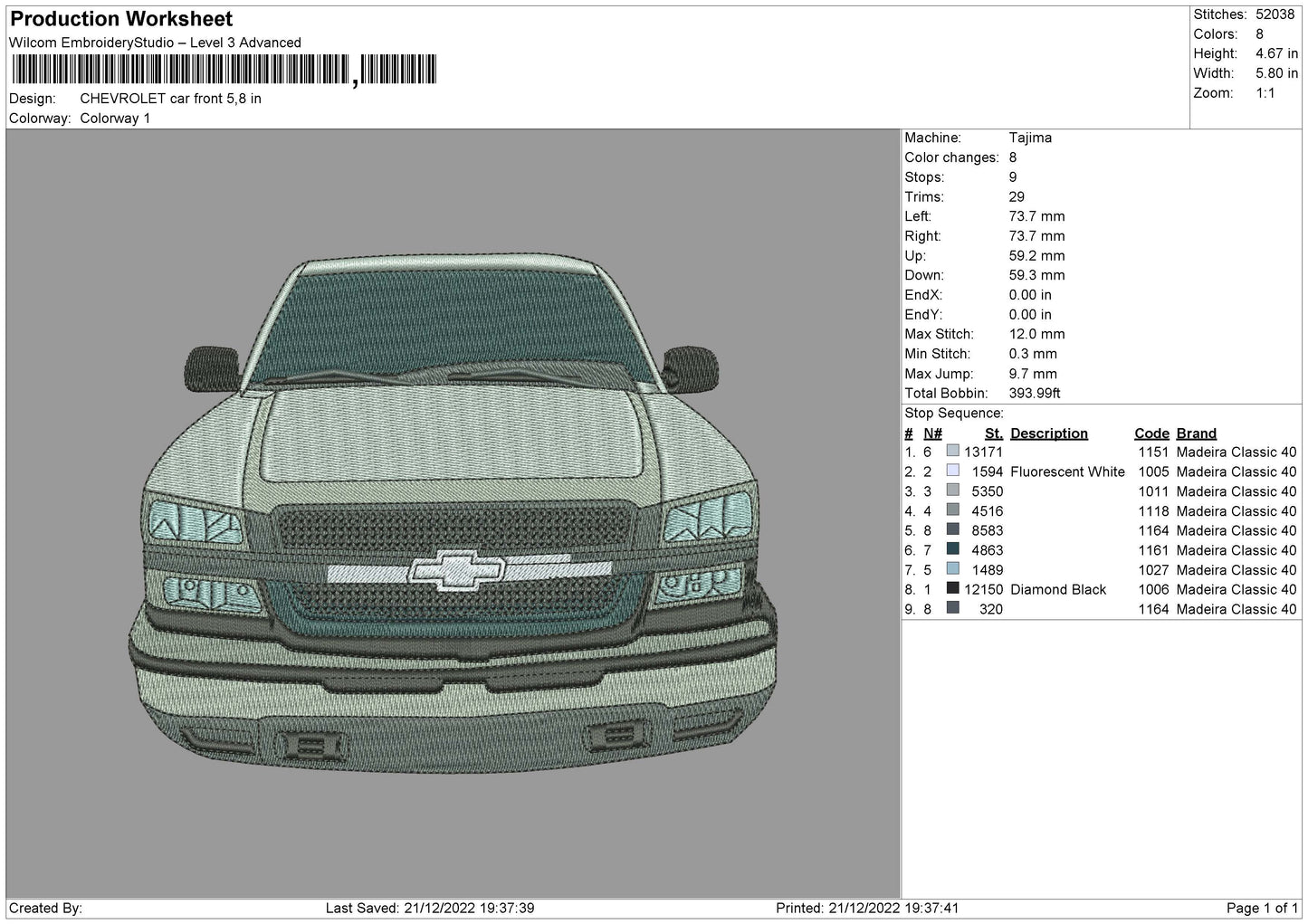Click the Max Jump value 9.7 mm
This screenshot has height=924, width=1308.
coord(1033,374)
